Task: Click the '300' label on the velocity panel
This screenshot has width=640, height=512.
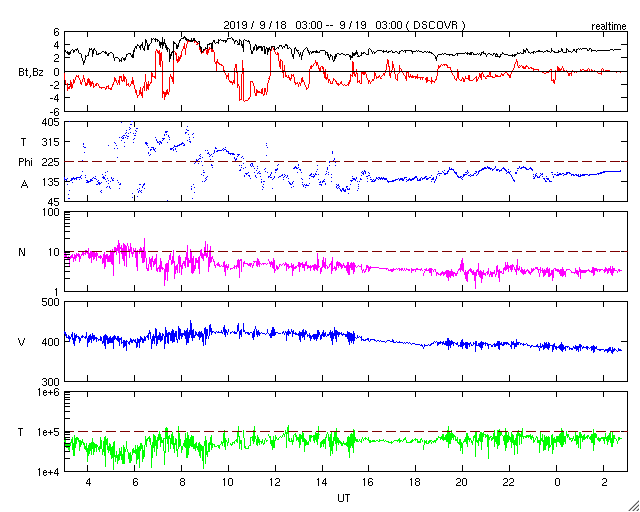Action: click(x=51, y=382)
